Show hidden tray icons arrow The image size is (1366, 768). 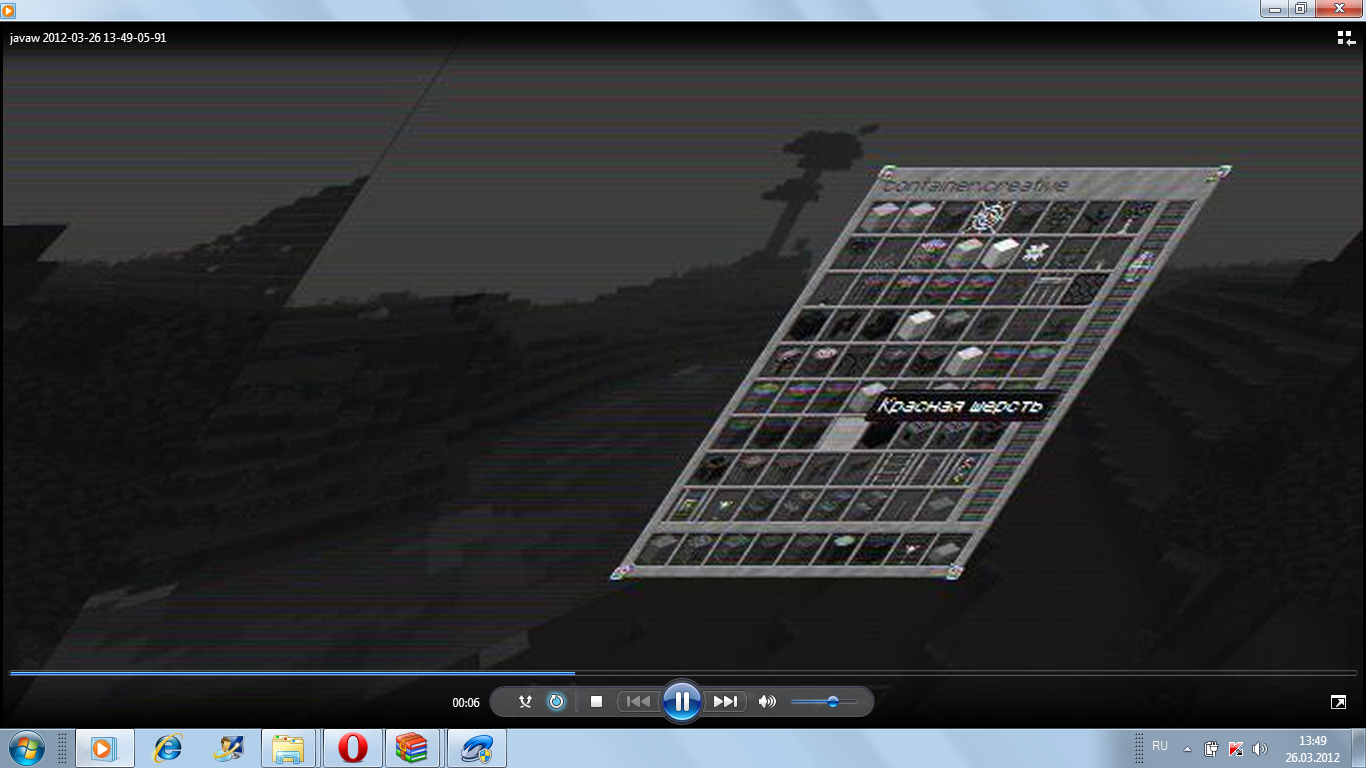[1187, 748]
